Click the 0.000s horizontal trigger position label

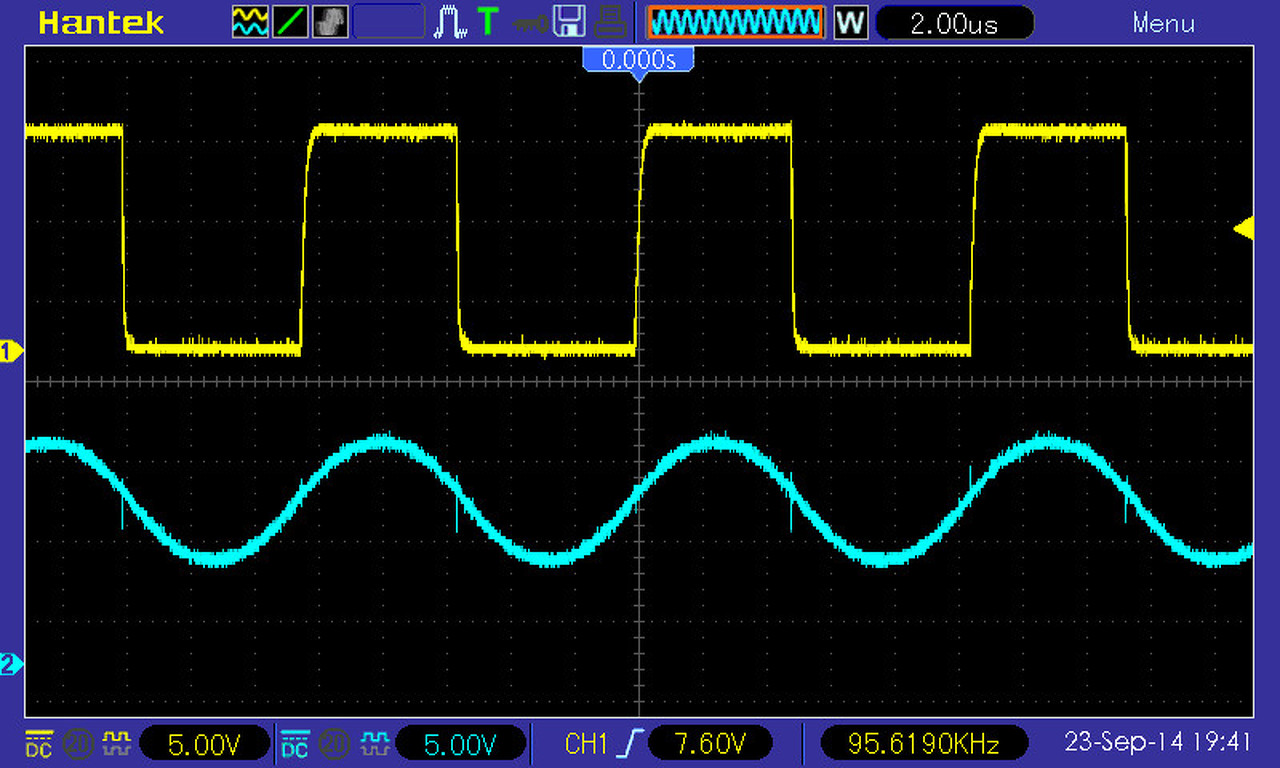point(638,60)
